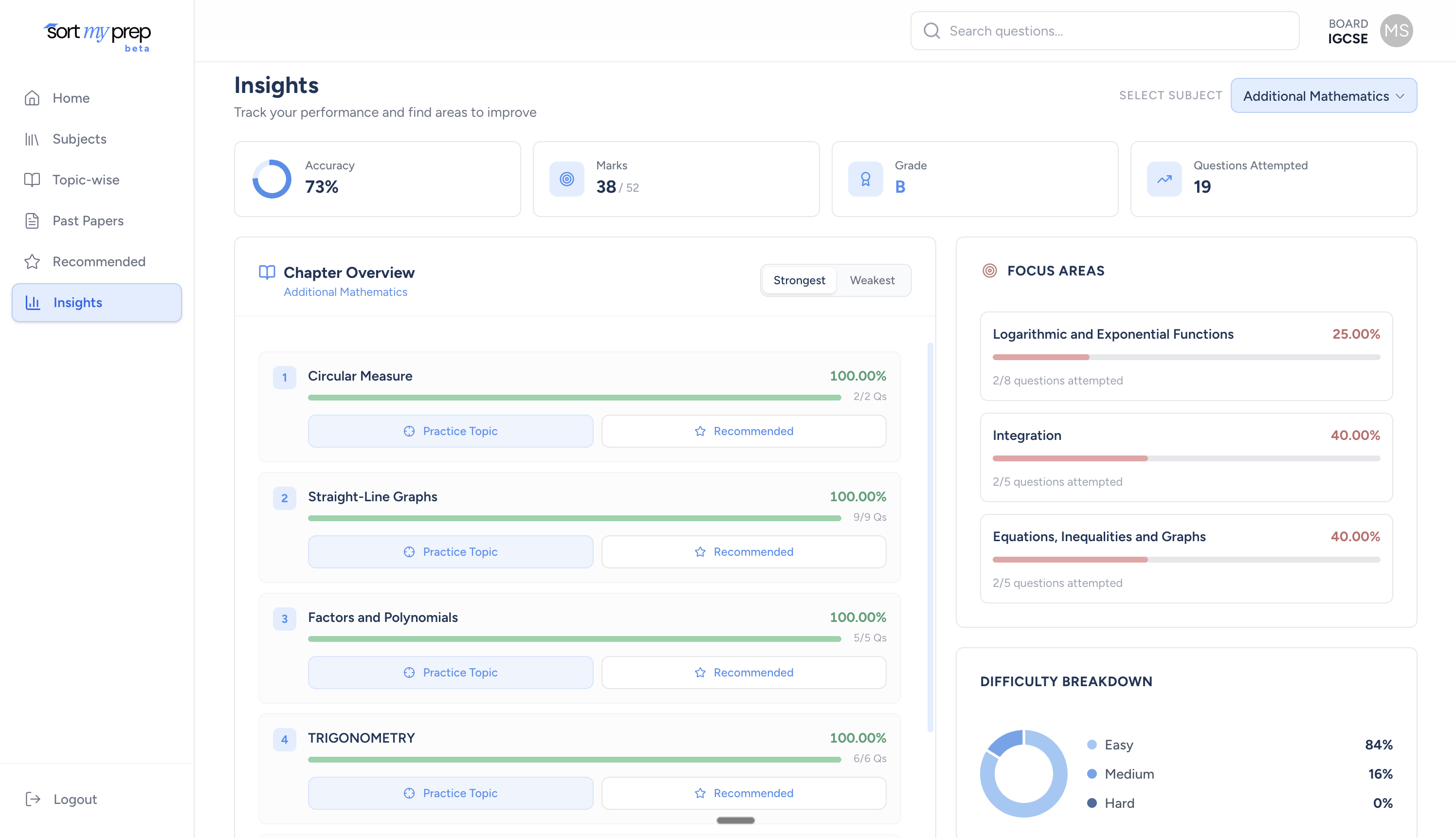Click Recommended button for Straight-Line Graphs
This screenshot has width=1456, height=838.
pos(744,552)
